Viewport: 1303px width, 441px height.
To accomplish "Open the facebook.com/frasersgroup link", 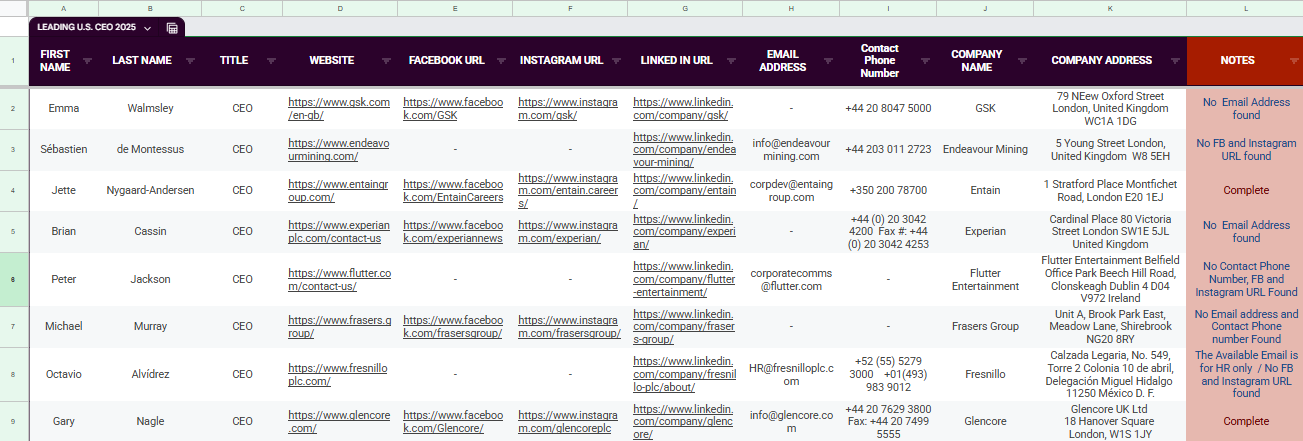I will pos(453,326).
